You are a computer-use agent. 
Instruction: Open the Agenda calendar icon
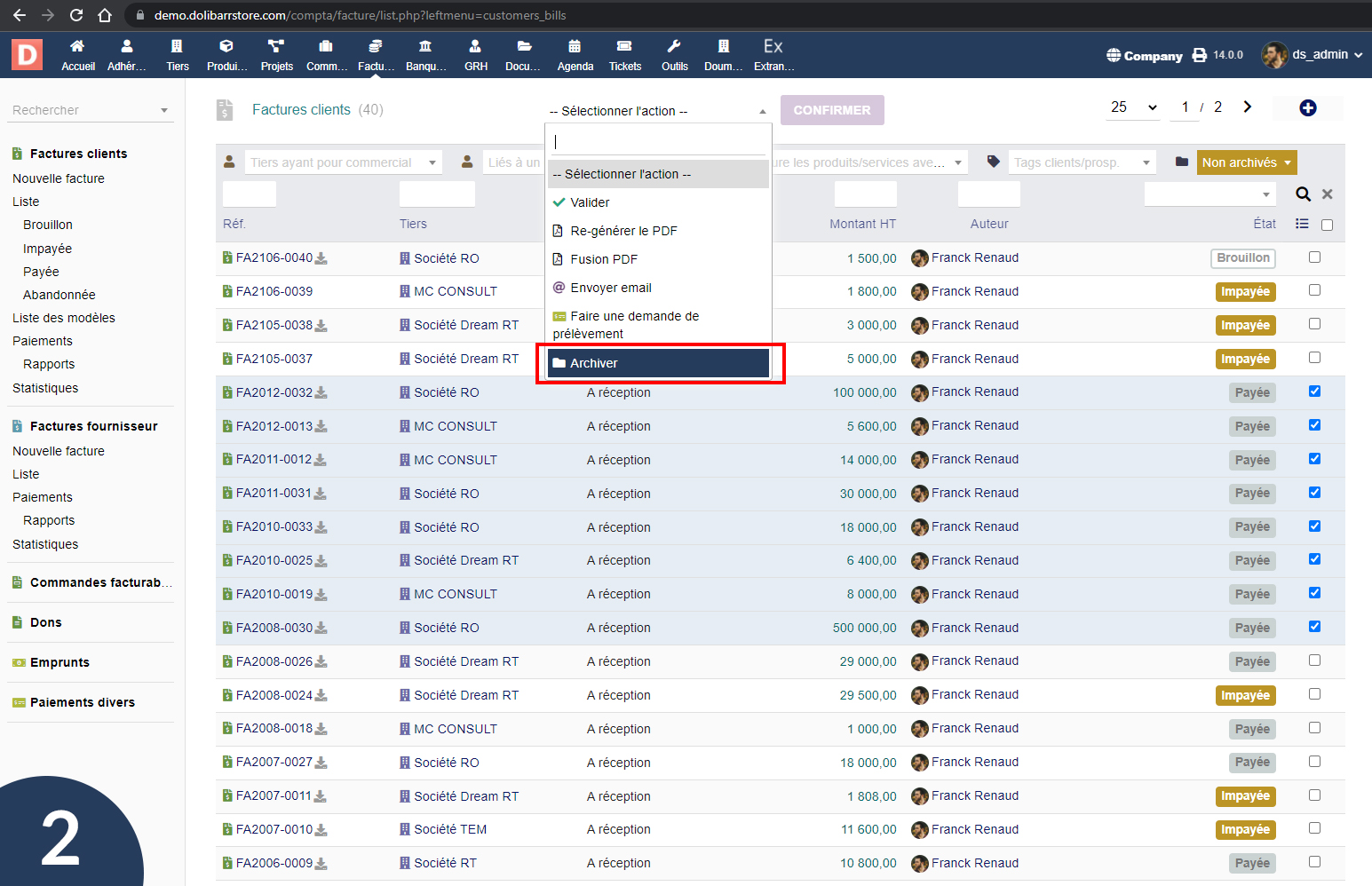[x=575, y=47]
